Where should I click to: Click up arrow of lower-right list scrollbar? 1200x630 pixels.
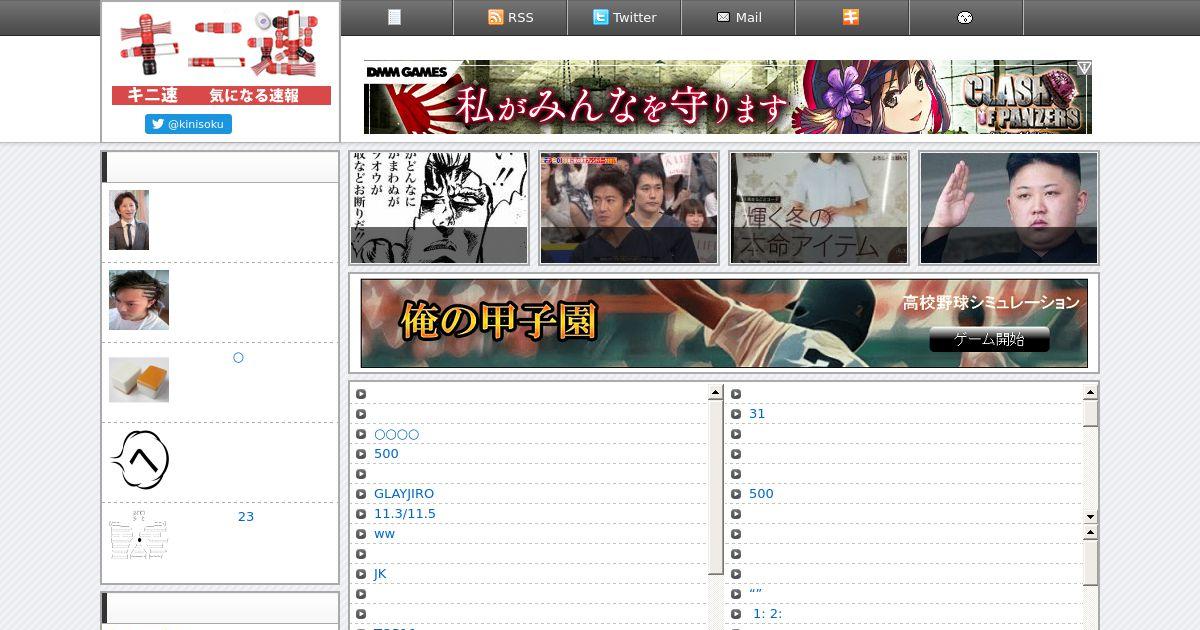click(1091, 533)
